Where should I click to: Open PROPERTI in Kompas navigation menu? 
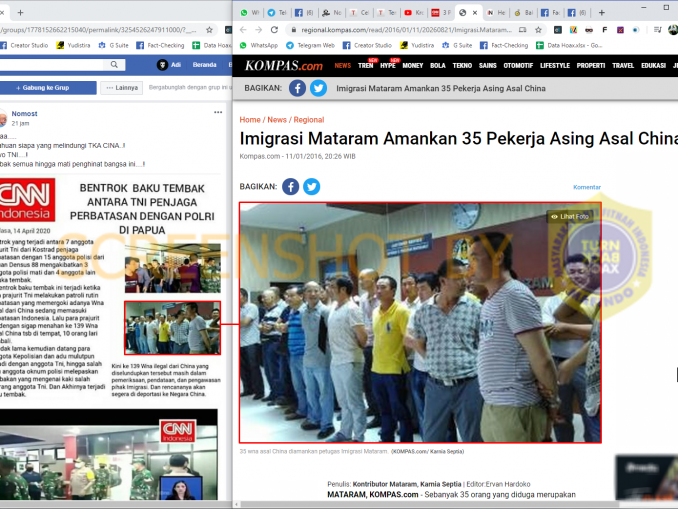[x=591, y=66]
